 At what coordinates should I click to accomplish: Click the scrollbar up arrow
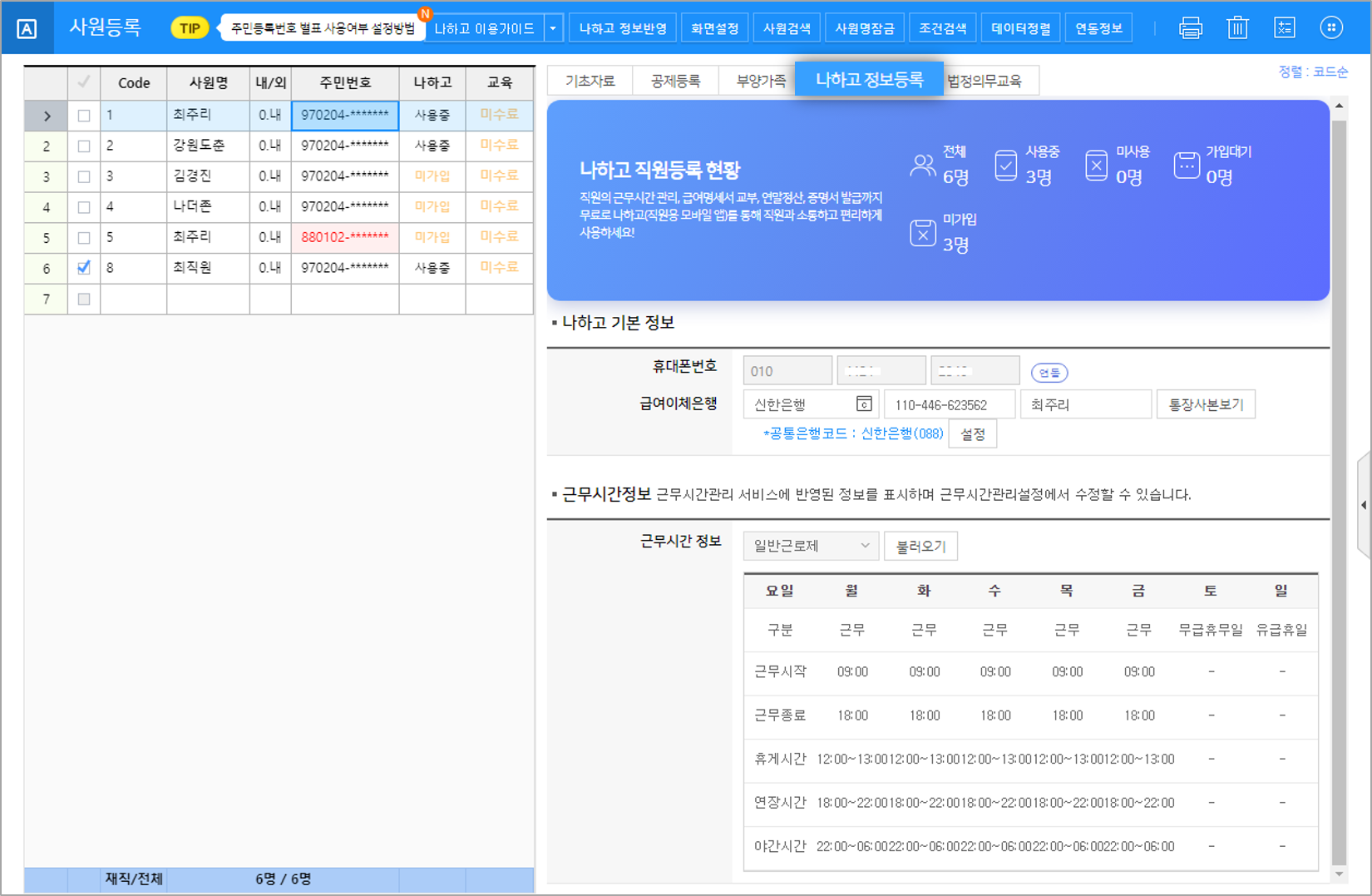tap(1339, 106)
